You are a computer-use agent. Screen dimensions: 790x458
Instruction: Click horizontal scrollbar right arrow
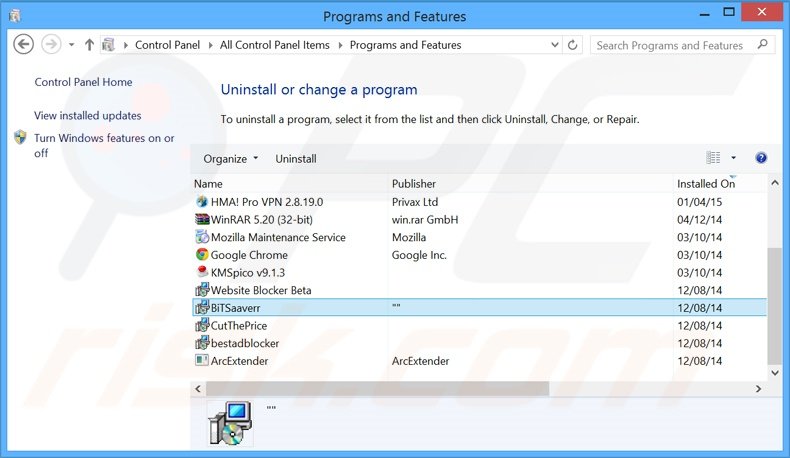758,389
